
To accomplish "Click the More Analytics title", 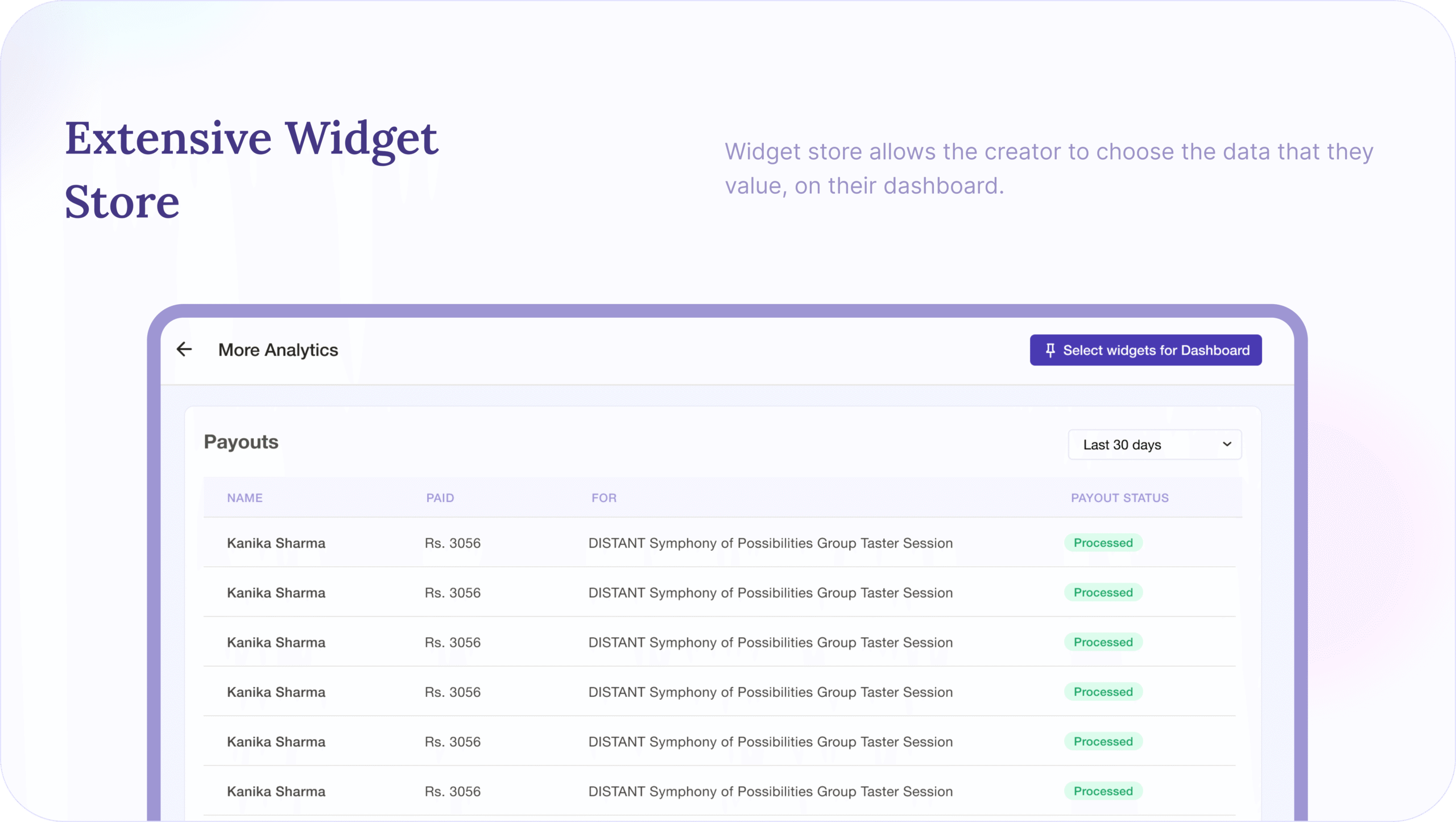I will pyautogui.click(x=278, y=350).
